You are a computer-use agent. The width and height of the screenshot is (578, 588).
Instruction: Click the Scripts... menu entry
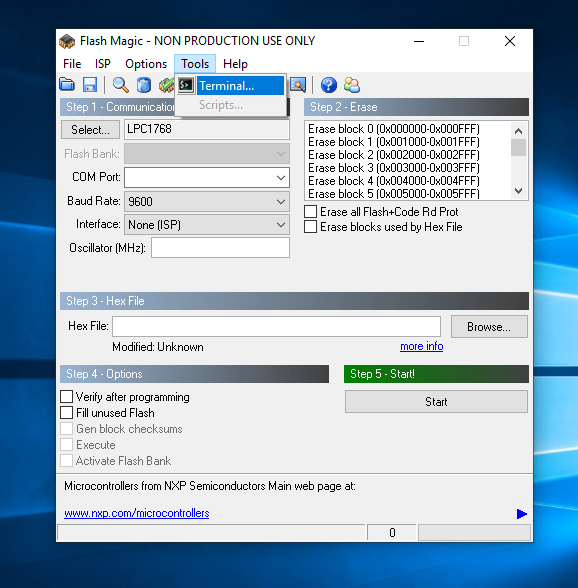(230, 105)
